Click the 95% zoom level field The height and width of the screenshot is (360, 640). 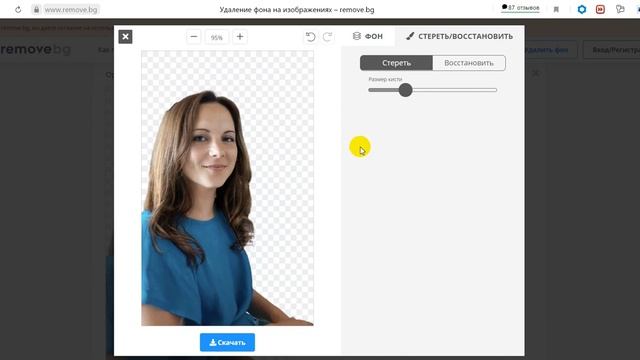217,37
